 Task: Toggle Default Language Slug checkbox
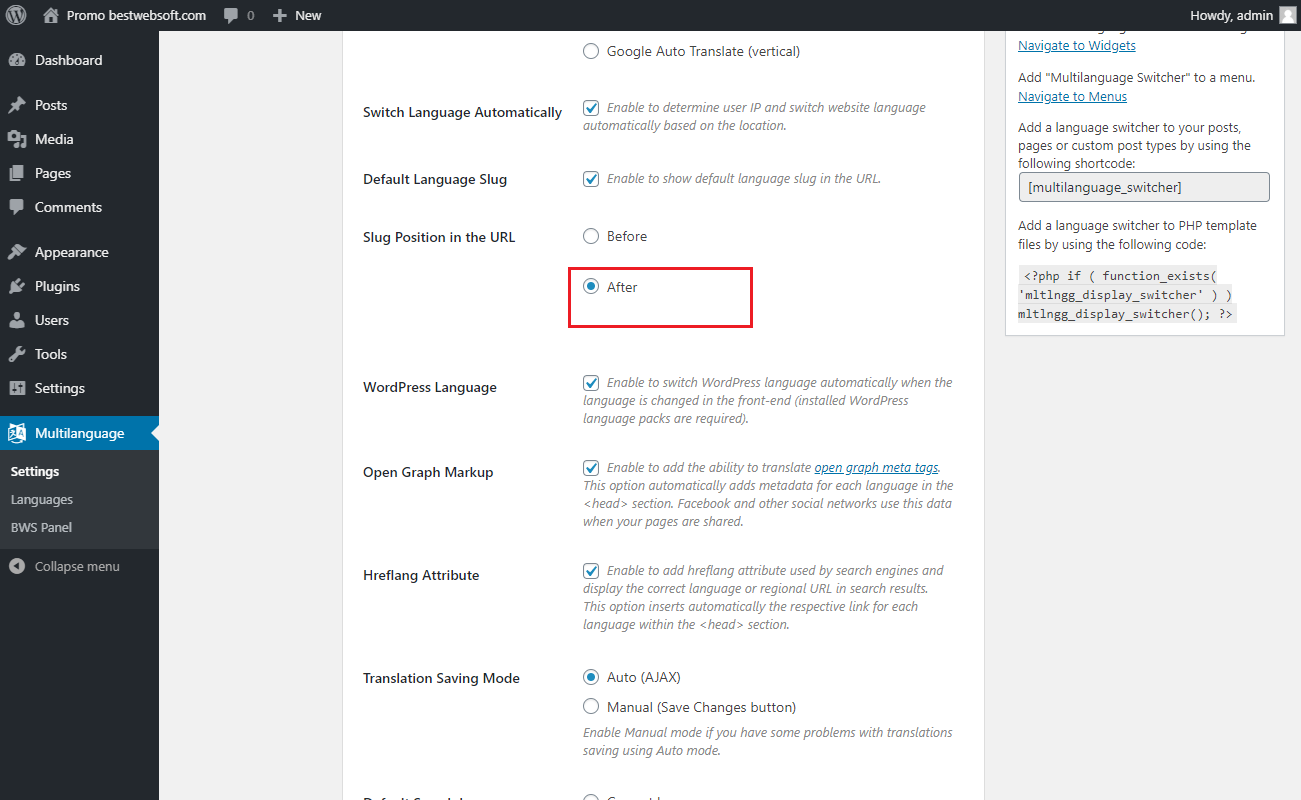(591, 179)
